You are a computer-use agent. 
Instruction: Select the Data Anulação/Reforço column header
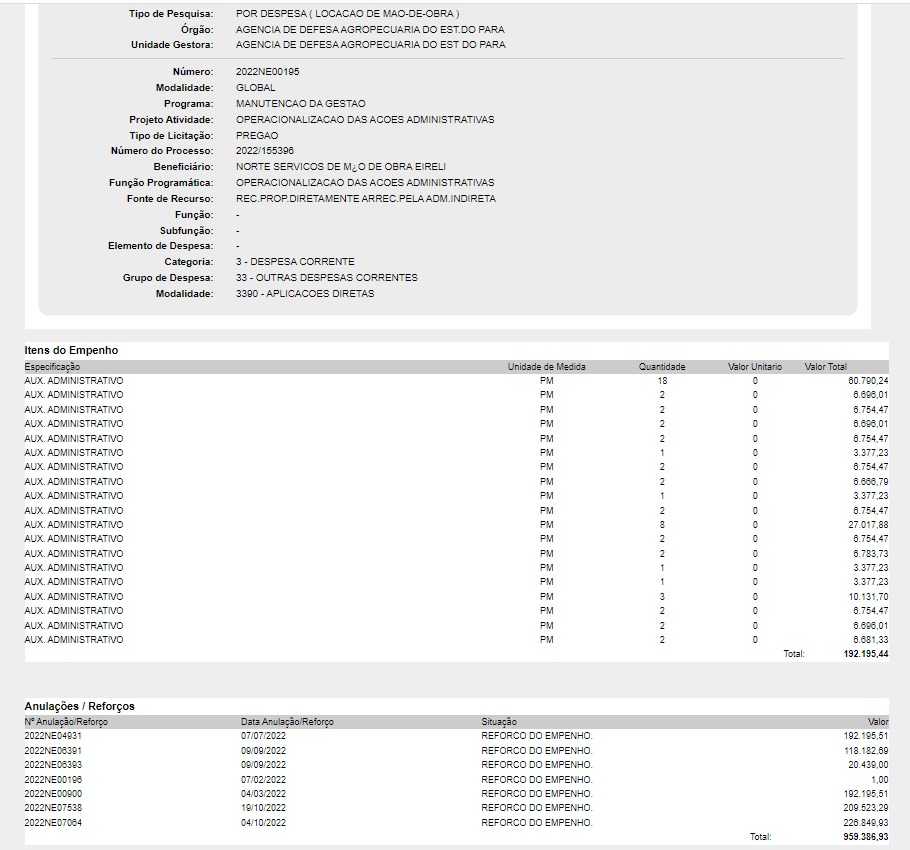(x=287, y=722)
